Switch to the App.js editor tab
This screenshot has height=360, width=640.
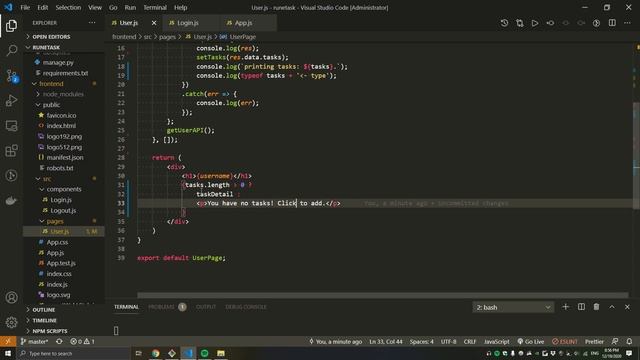pyautogui.click(x=243, y=23)
